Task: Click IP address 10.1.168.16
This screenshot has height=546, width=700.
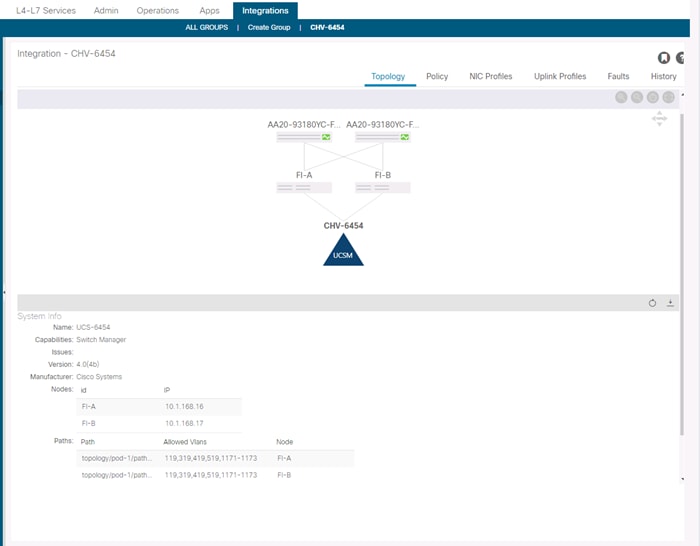Action: pyautogui.click(x=184, y=407)
